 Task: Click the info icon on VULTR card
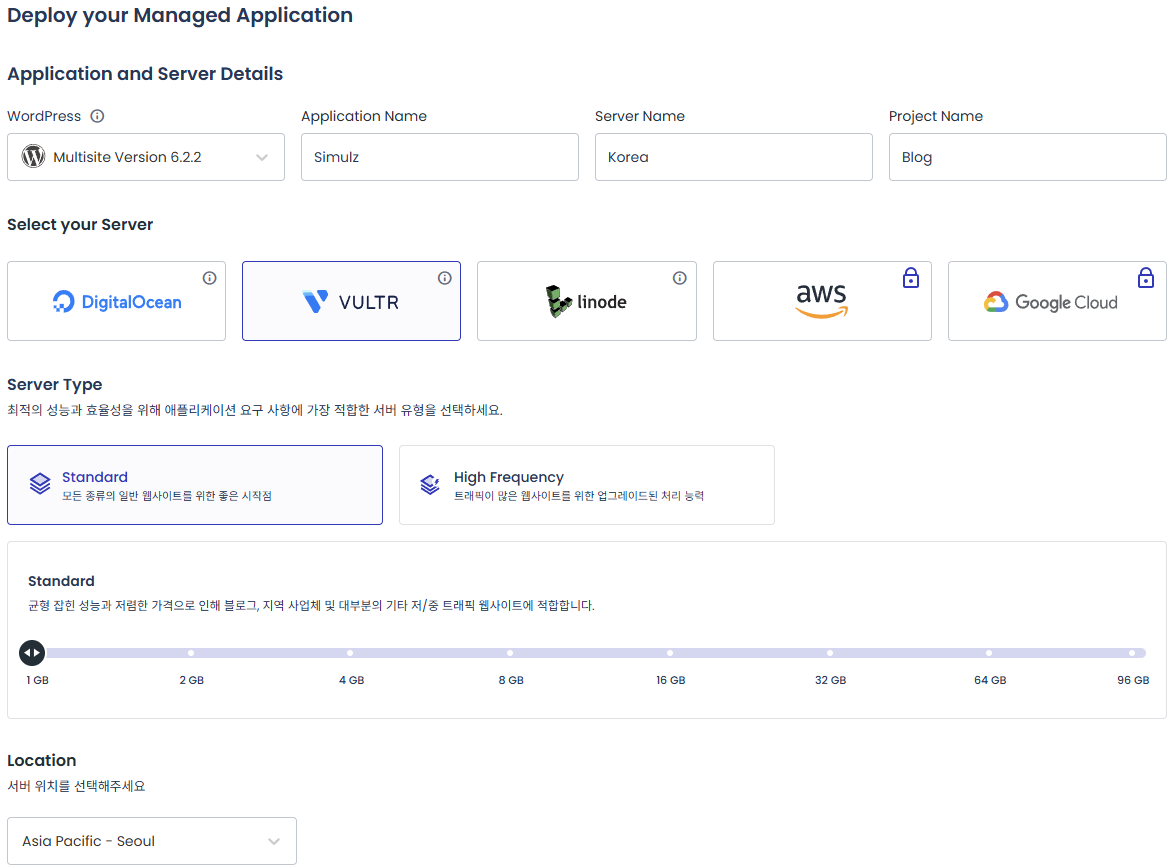click(x=445, y=278)
